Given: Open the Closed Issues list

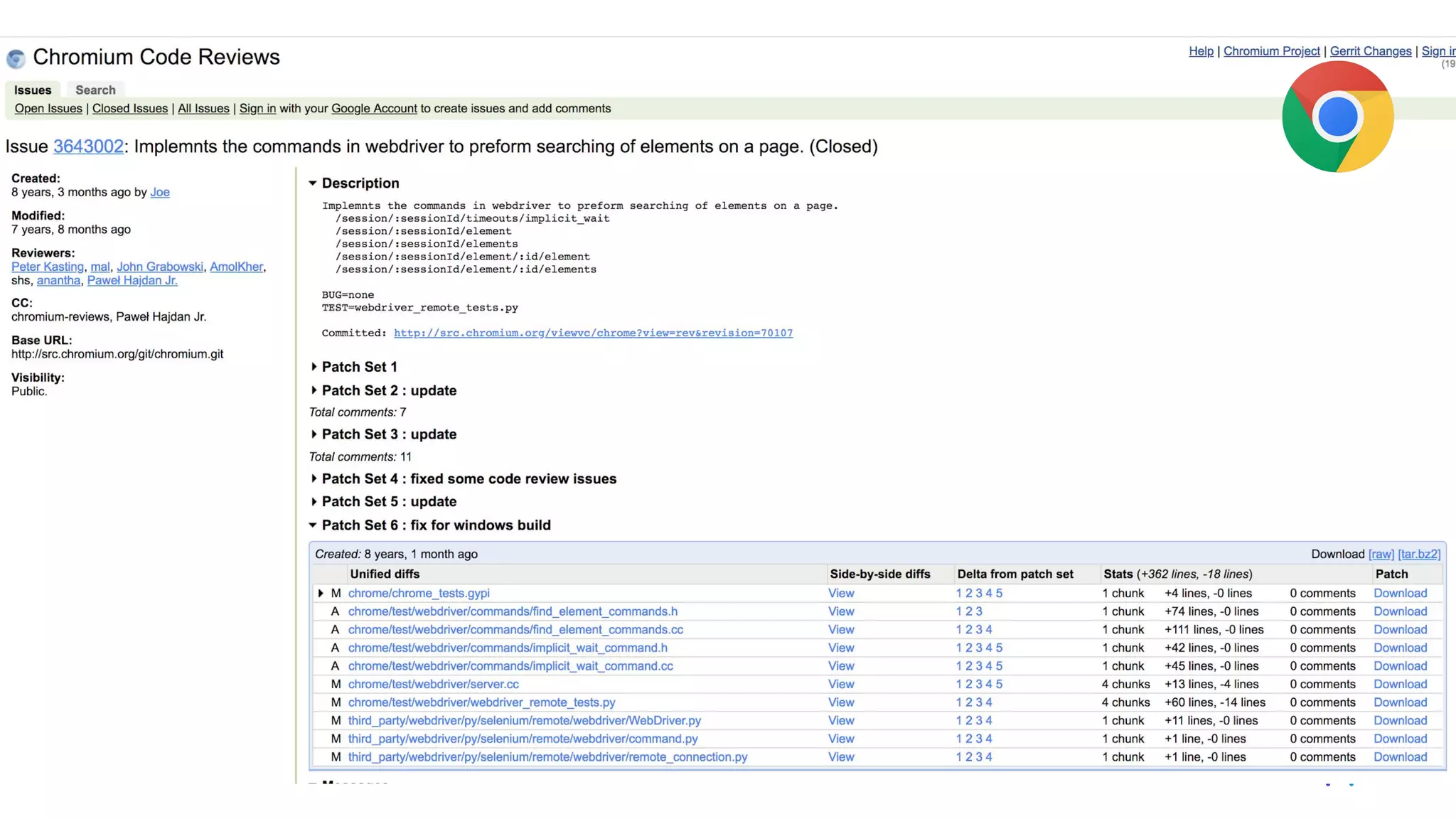Looking at the screenshot, I should 129,109.
